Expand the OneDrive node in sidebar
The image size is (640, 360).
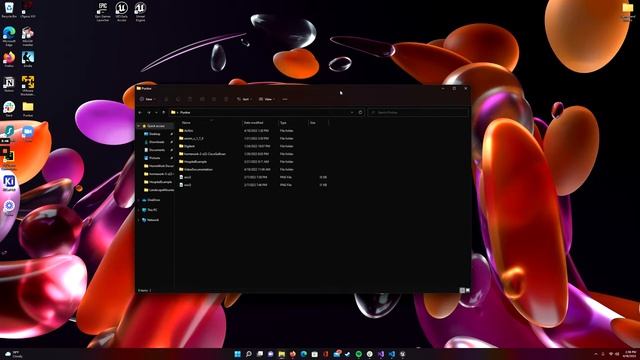pos(139,200)
